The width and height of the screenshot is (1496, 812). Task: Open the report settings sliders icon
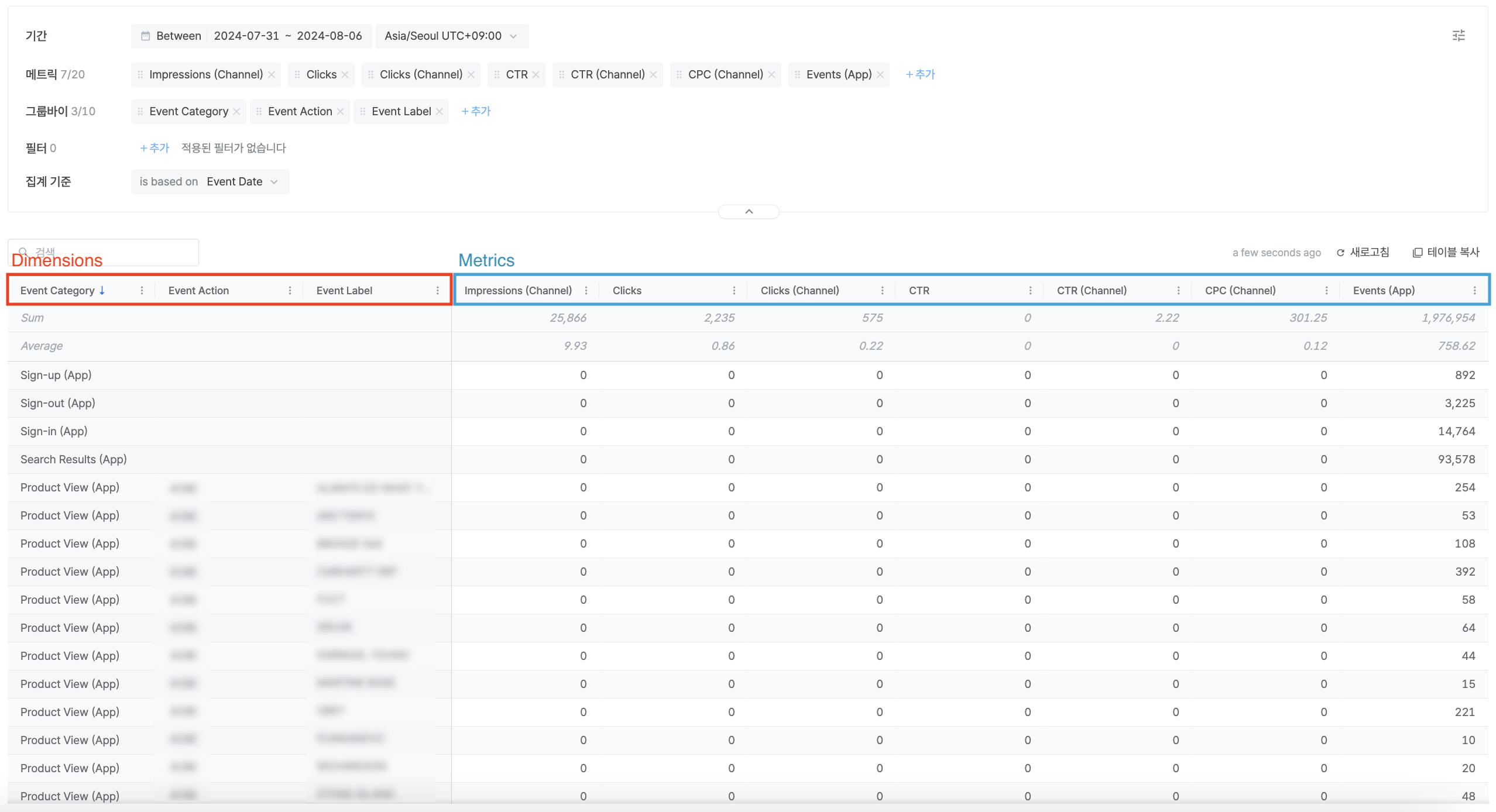[1459, 36]
